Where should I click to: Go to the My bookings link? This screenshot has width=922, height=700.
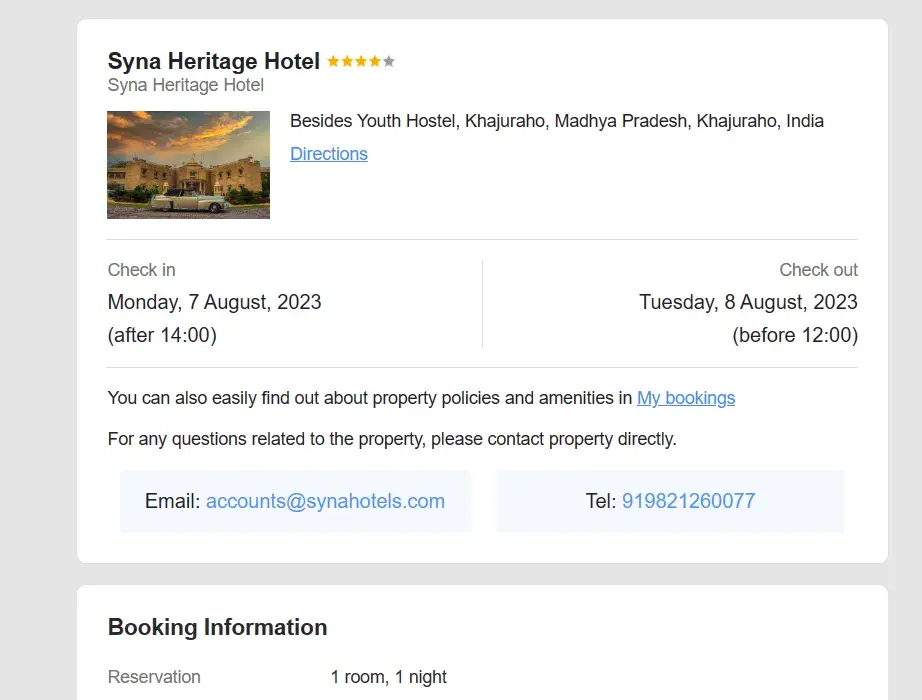point(686,398)
